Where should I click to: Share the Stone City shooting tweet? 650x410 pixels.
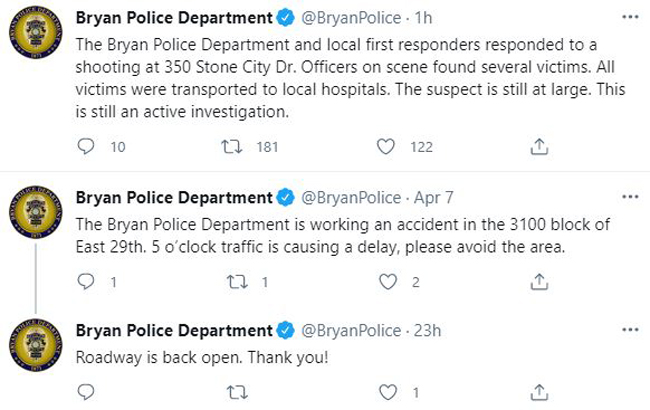coord(539,147)
